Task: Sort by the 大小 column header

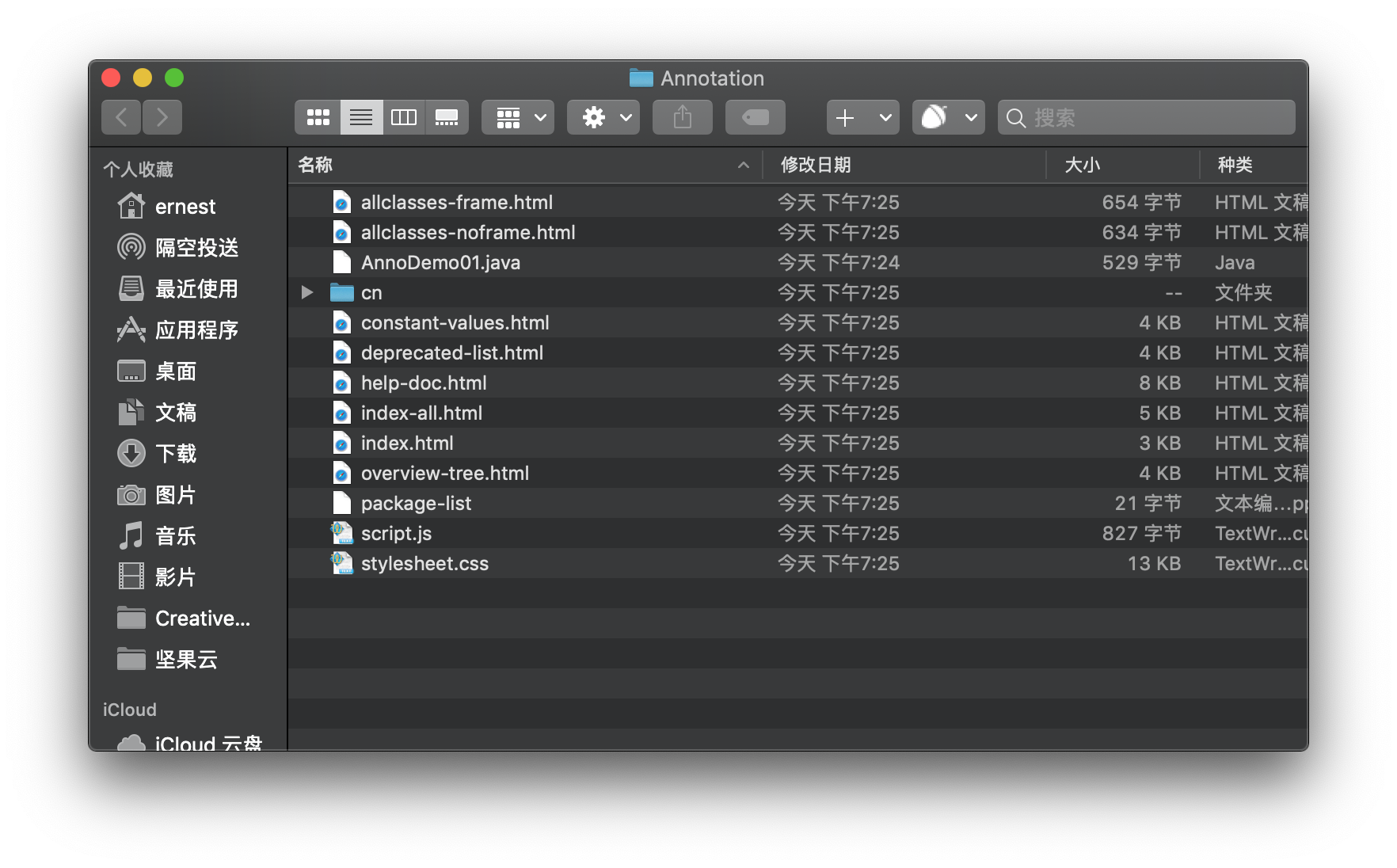Action: (1123, 165)
